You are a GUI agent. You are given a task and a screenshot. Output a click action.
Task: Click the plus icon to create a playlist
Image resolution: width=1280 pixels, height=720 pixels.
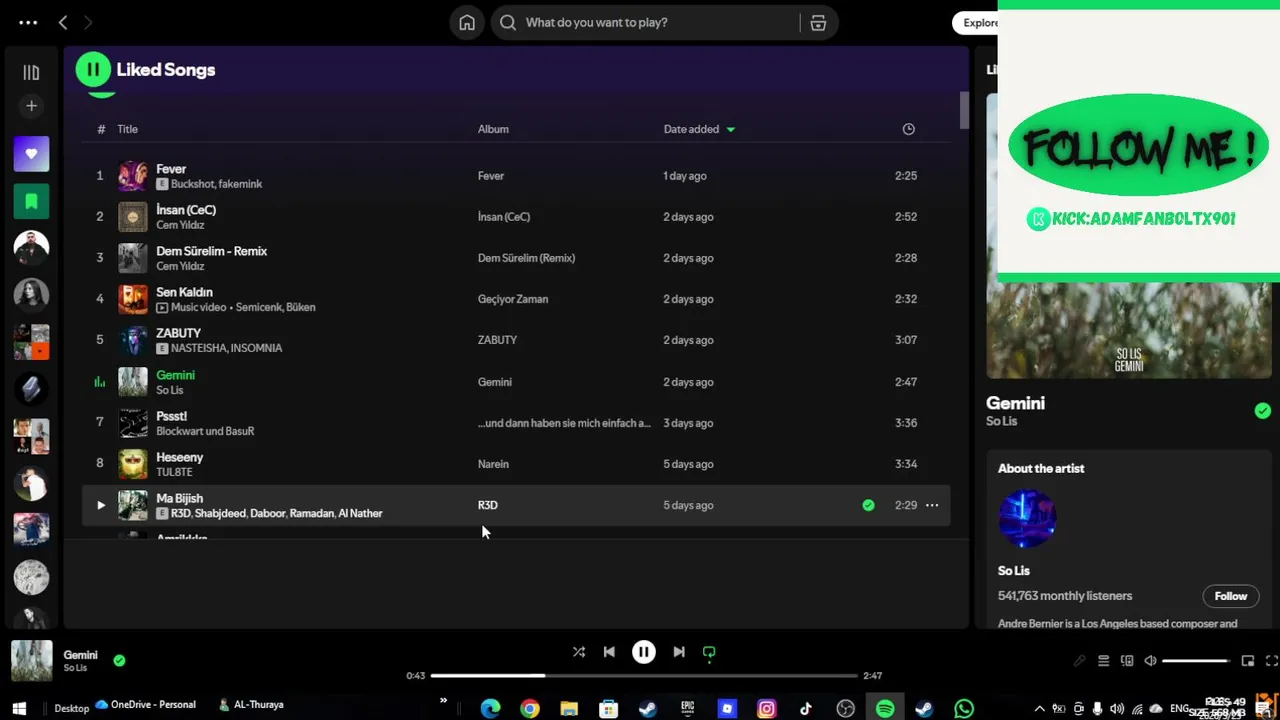31,106
